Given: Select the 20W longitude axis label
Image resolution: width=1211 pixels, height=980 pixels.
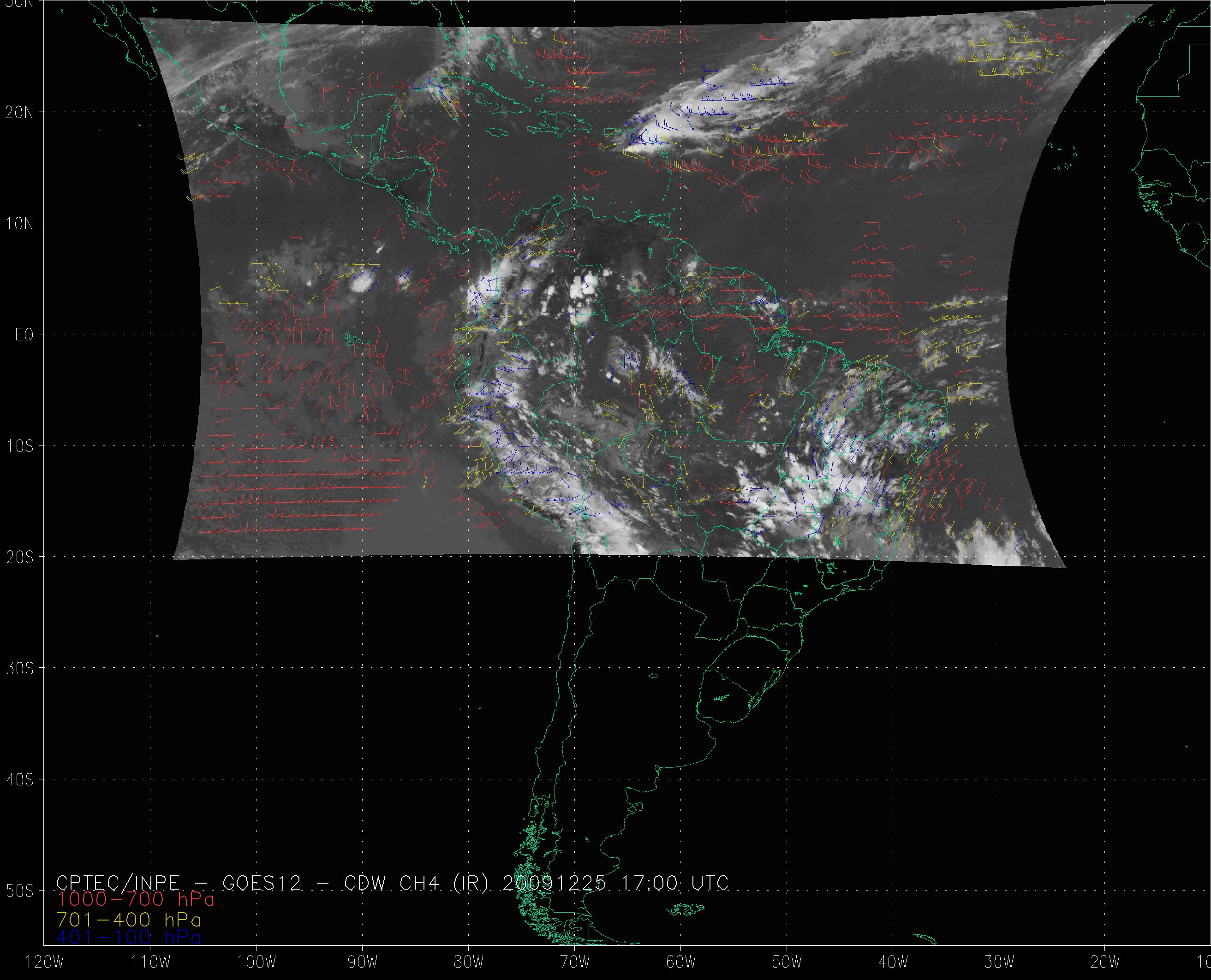Looking at the screenshot, I should click(x=1105, y=962).
